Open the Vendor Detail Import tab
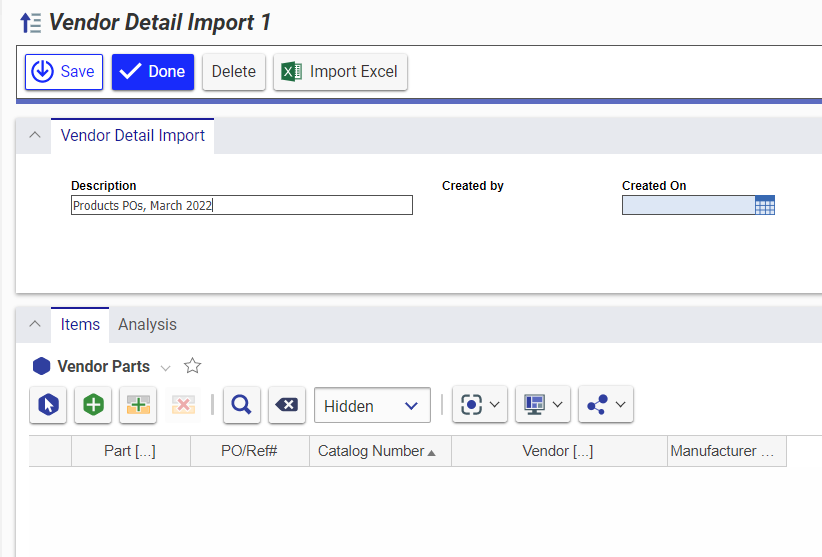 133,136
